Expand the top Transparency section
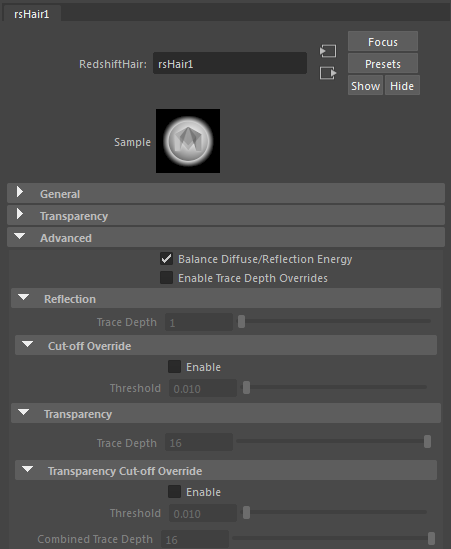Image resolution: width=451 pixels, height=549 pixels. [x=226, y=216]
